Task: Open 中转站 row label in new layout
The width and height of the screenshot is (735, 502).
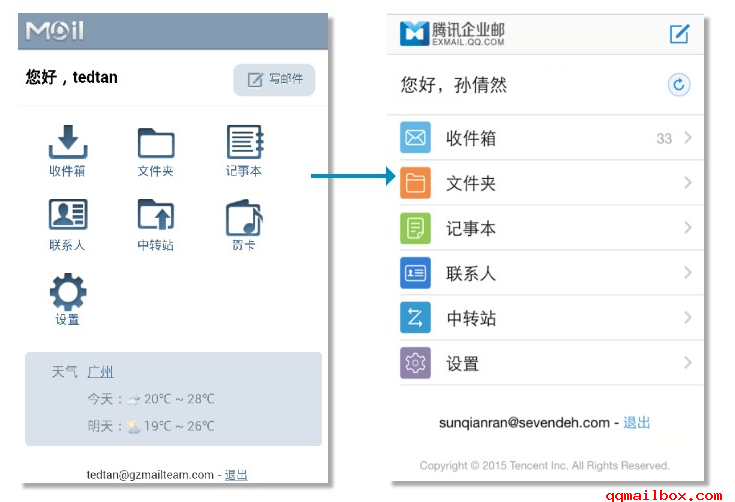Action: [471, 318]
